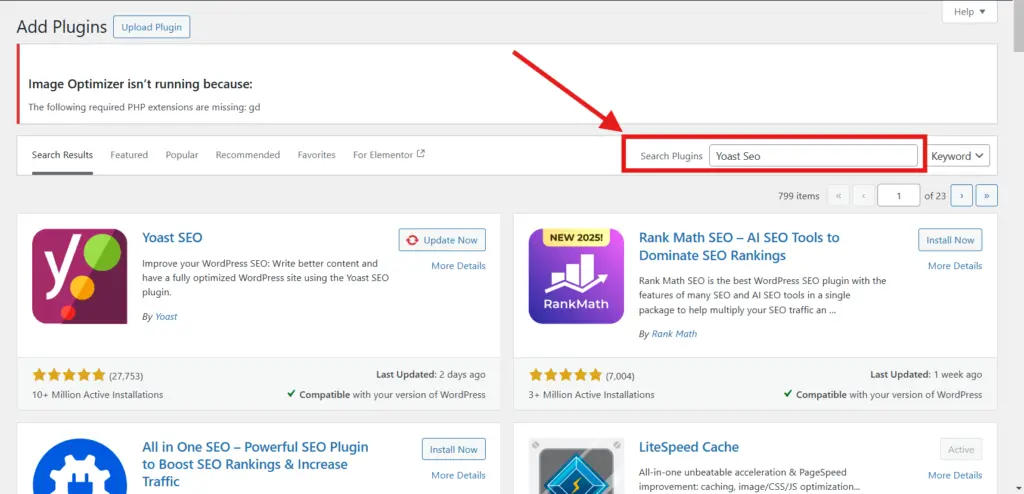Click '10+ Million Active Installations' text
Viewport: 1024px width, 494px height.
pyautogui.click(x=98, y=395)
